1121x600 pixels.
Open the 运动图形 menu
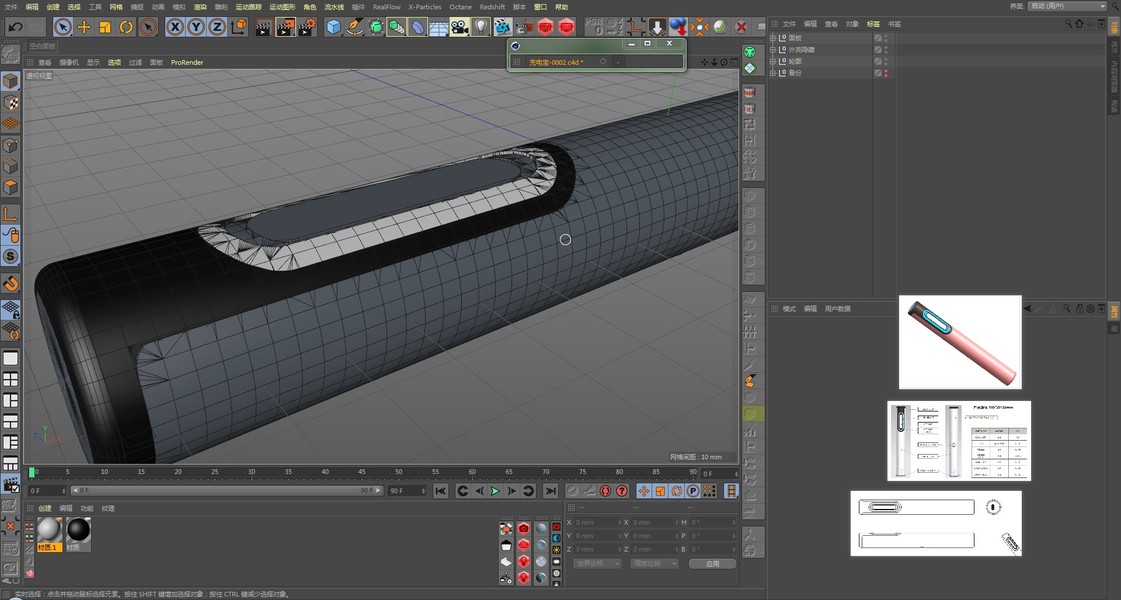click(282, 7)
